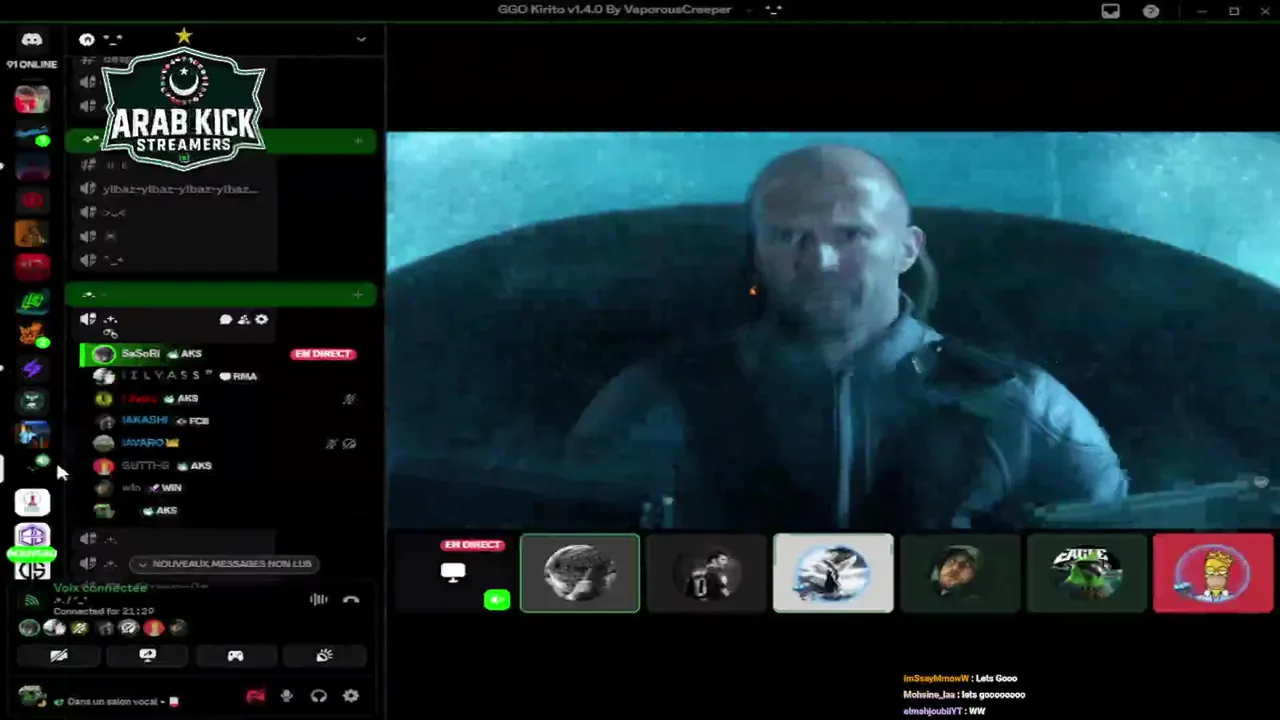Toggle headphones deafen in user panel
This screenshot has height=720, width=1280.
pos(319,696)
